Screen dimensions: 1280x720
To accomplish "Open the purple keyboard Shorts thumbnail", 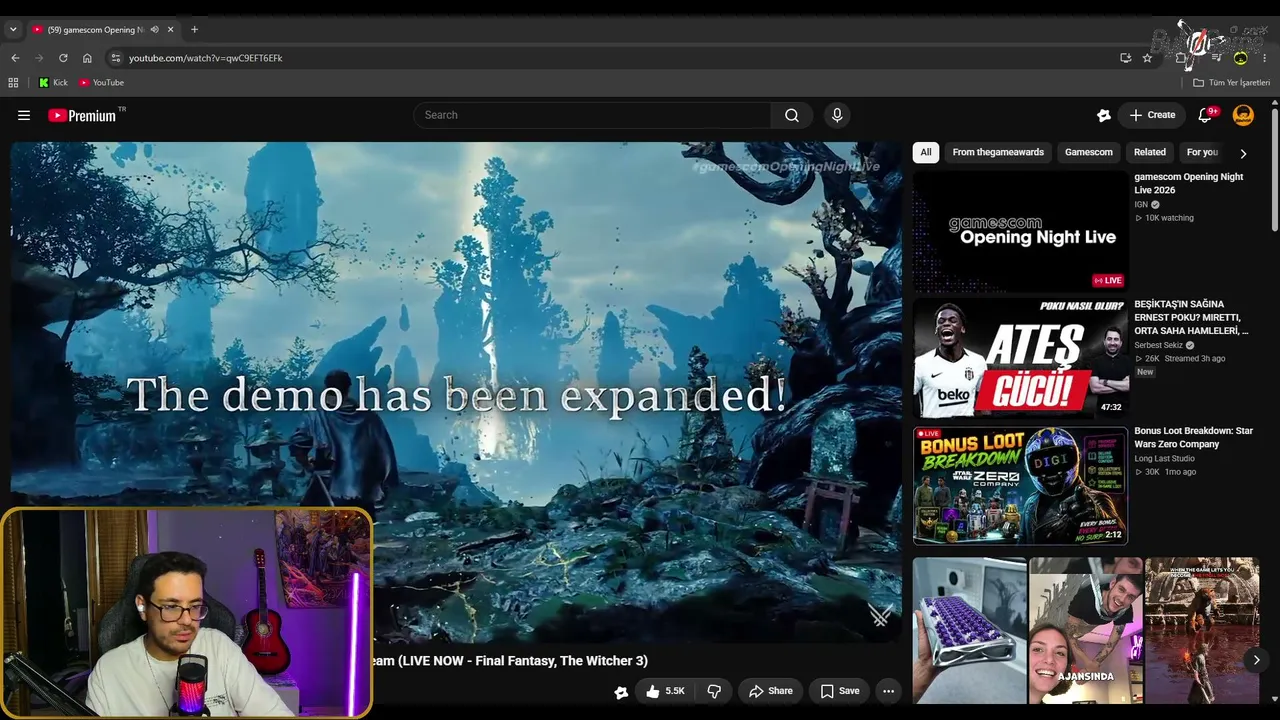I will click(970, 631).
